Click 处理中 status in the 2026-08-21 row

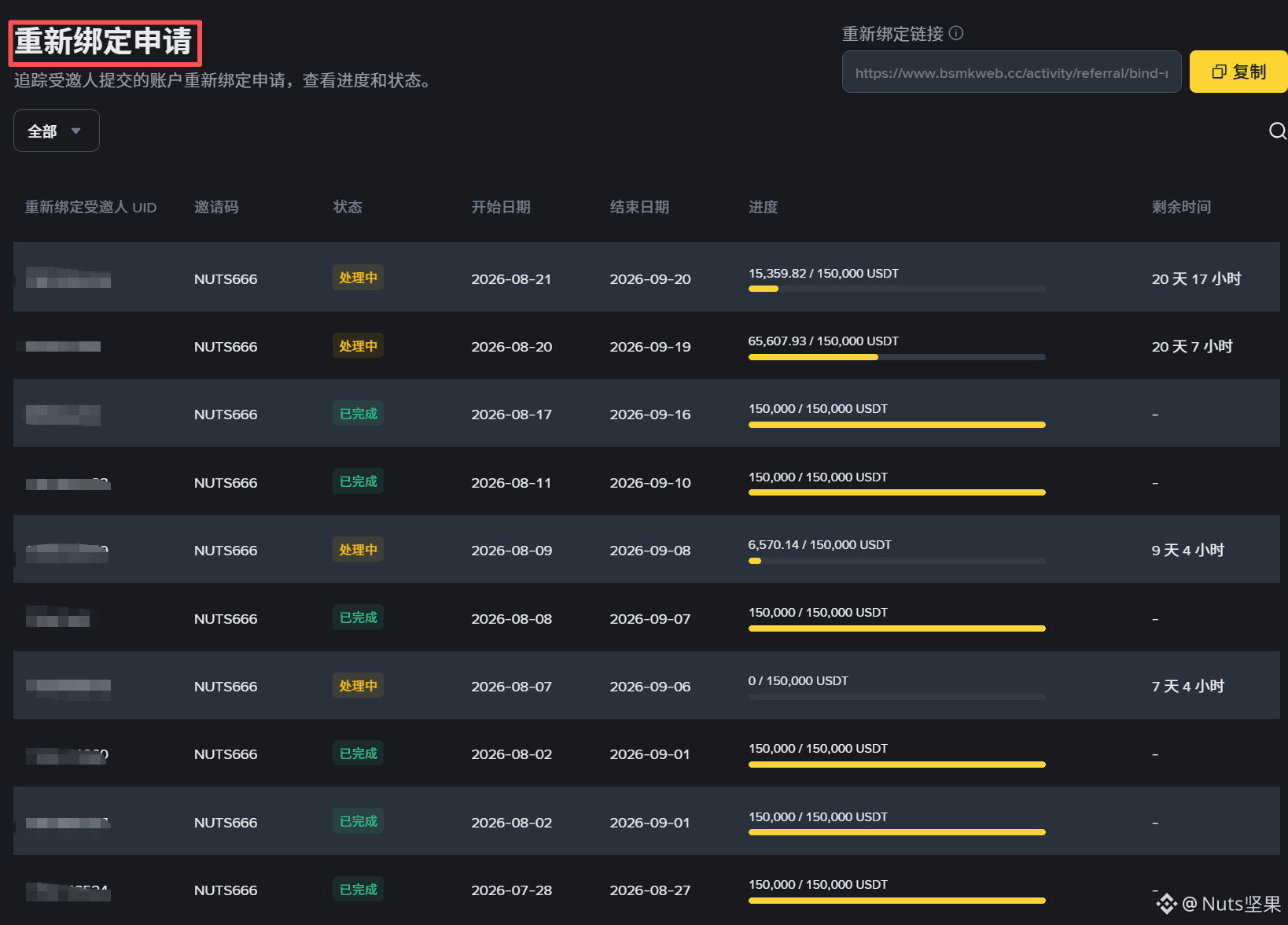pyautogui.click(x=358, y=278)
